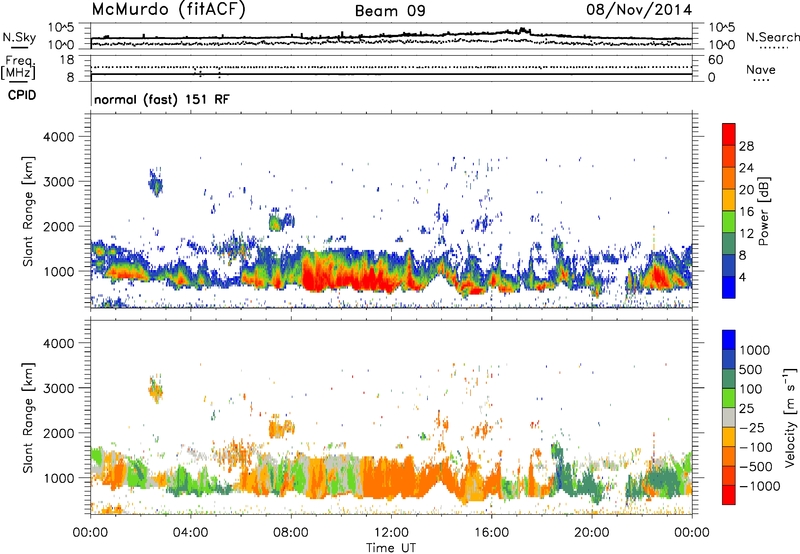Click the "08:00" time tick label
The width and height of the screenshot is (800, 554).
290,533
